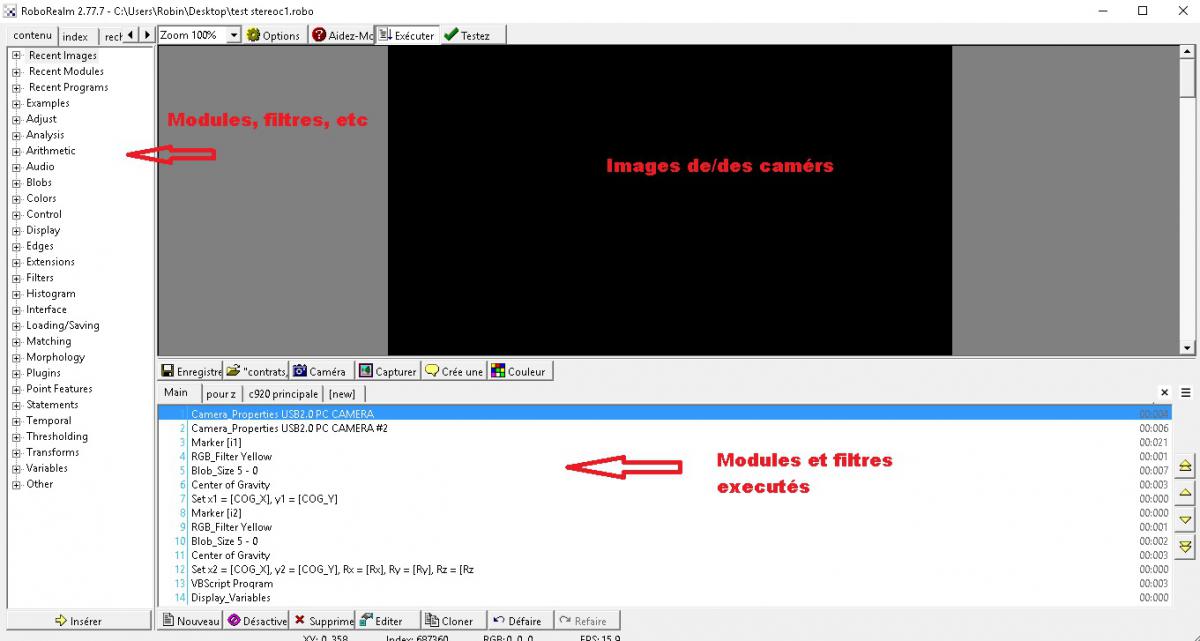
Task: Duplicate module with Cloner button
Action: coord(454,620)
